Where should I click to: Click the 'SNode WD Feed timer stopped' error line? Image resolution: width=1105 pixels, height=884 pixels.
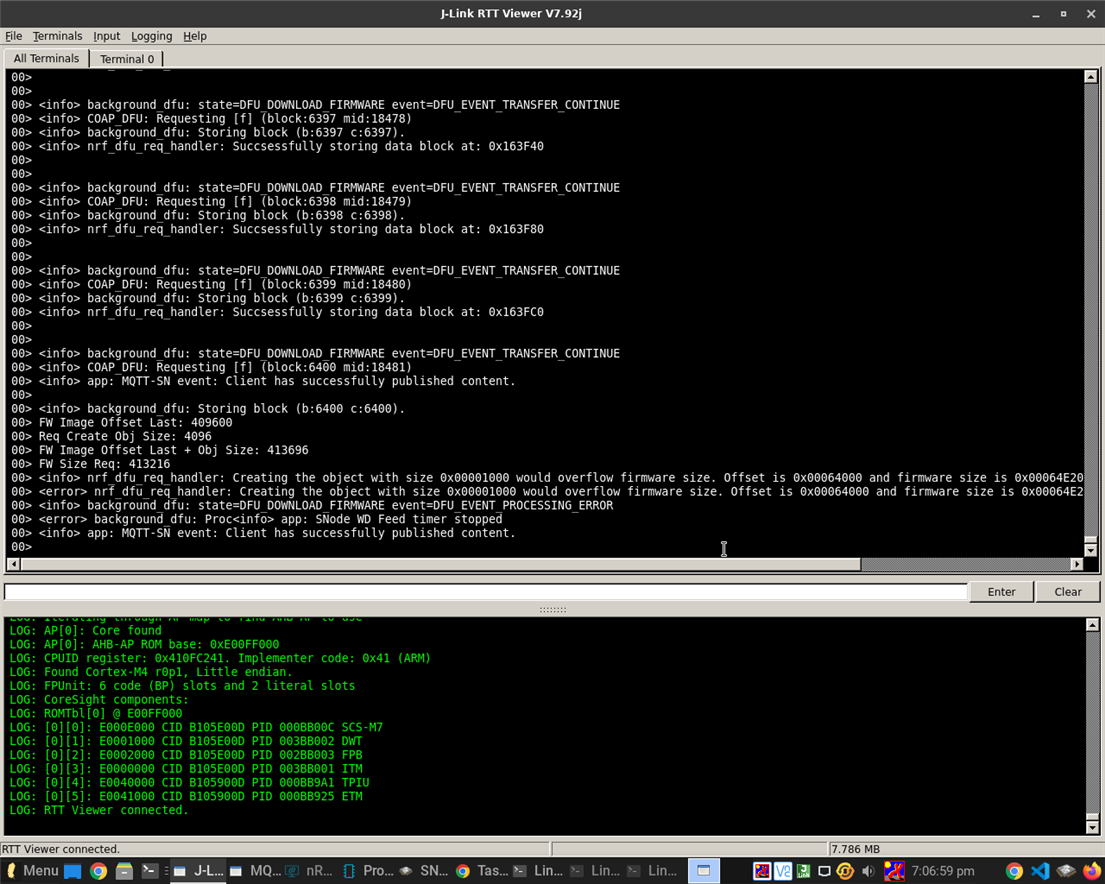[271, 519]
